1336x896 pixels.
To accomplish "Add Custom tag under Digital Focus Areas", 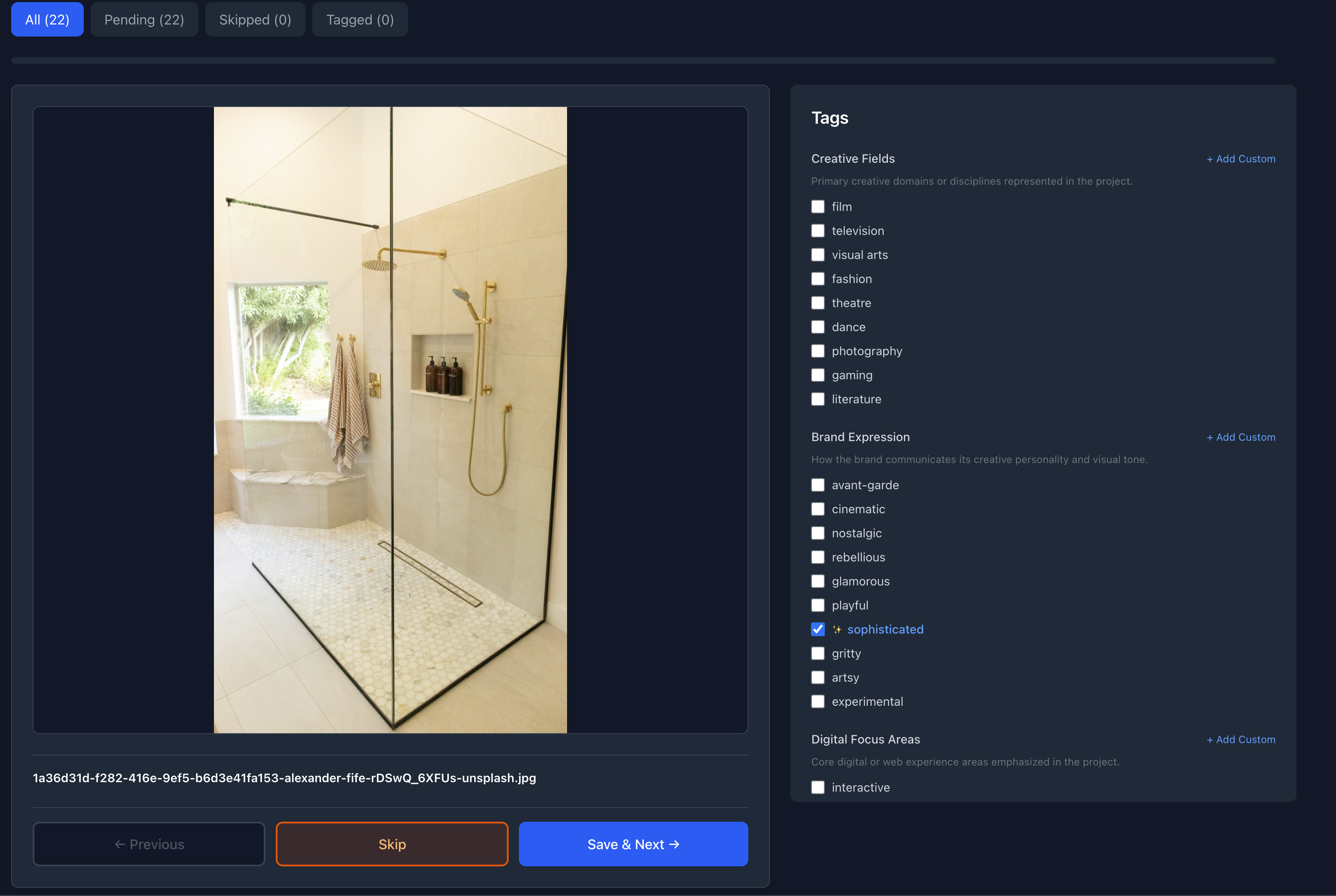I will click(1241, 739).
